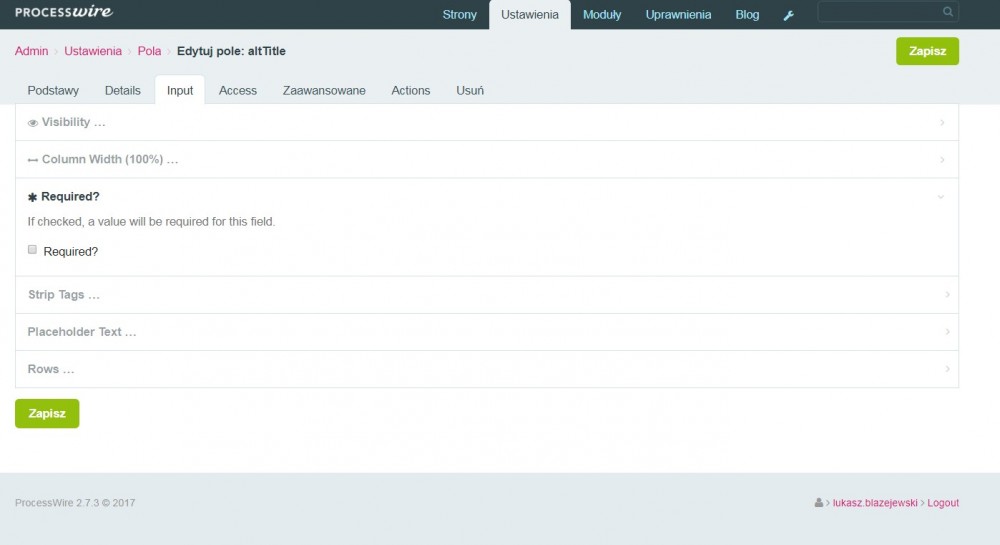This screenshot has width=1000, height=545.
Task: Expand the Rows section
Action: [x=51, y=369]
